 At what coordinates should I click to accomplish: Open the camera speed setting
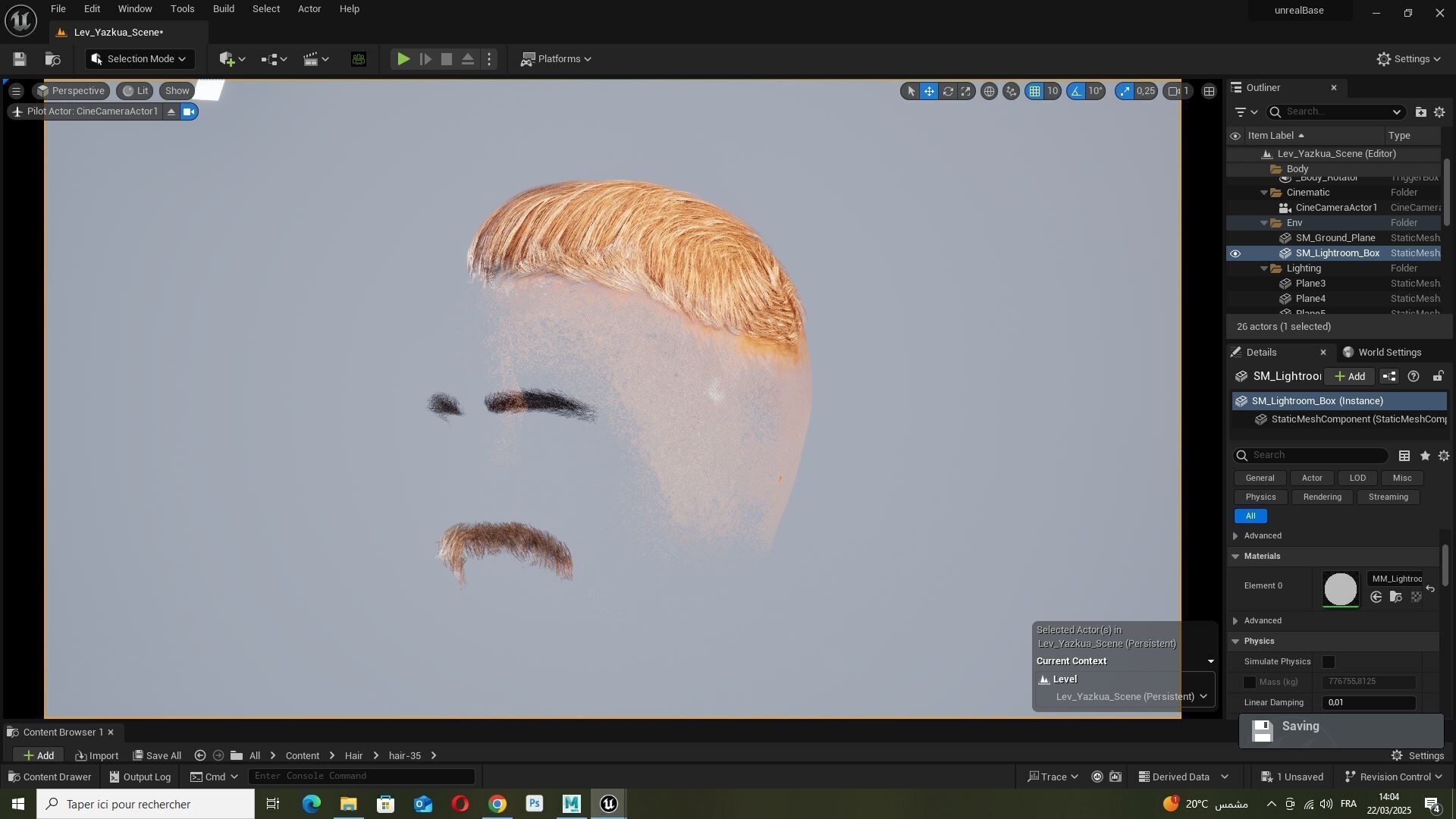(1179, 92)
